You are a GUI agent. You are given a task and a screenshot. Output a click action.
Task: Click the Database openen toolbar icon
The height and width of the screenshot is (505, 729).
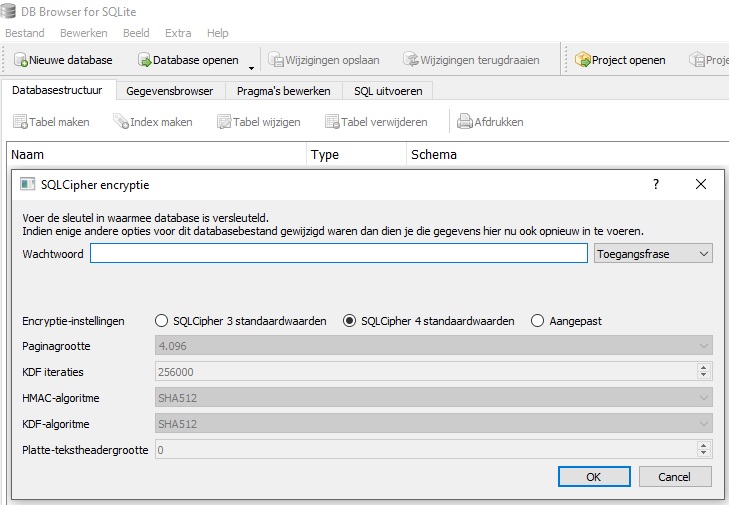pos(145,60)
